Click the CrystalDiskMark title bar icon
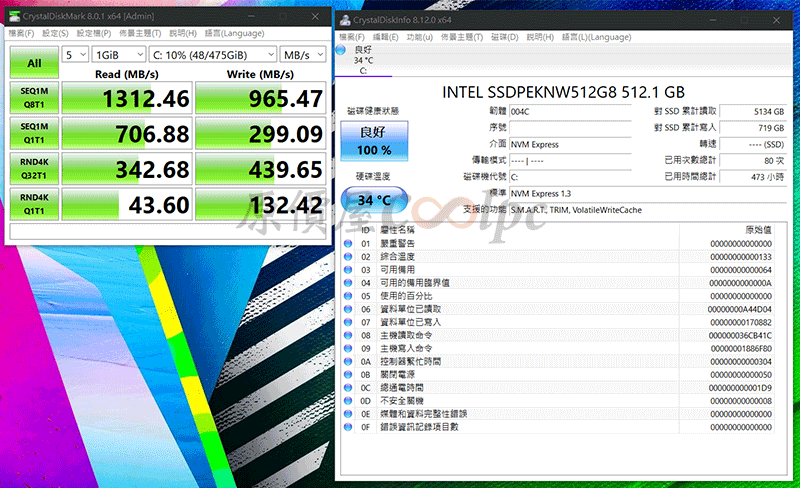The image size is (800, 488). 14,16
